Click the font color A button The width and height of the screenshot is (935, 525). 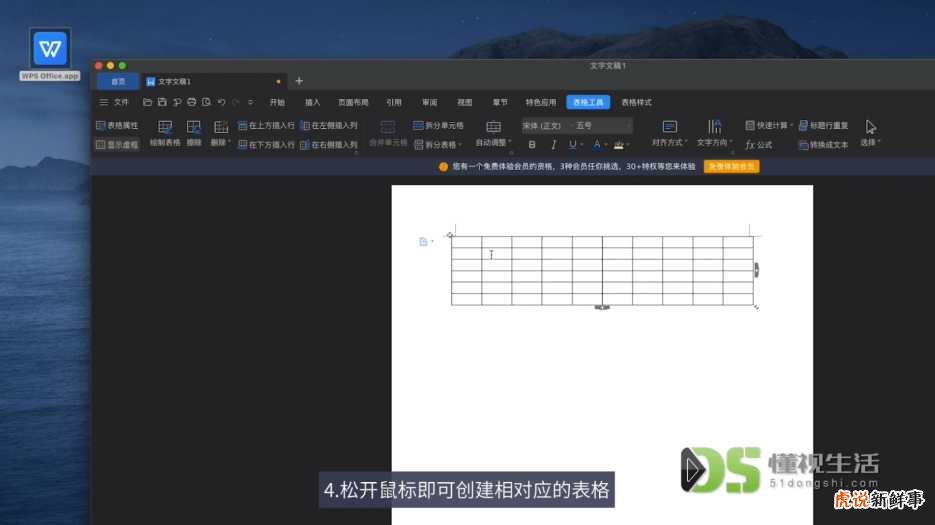click(x=596, y=145)
